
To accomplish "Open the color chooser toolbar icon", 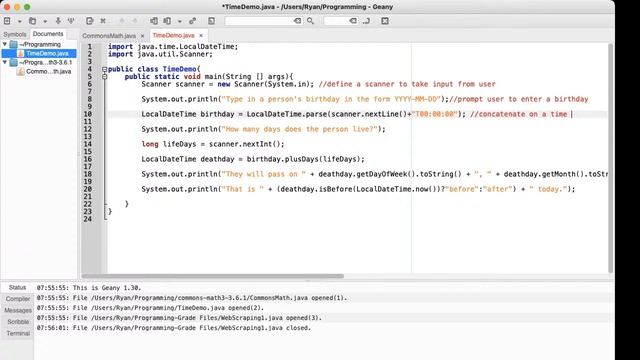I will coord(211,21).
